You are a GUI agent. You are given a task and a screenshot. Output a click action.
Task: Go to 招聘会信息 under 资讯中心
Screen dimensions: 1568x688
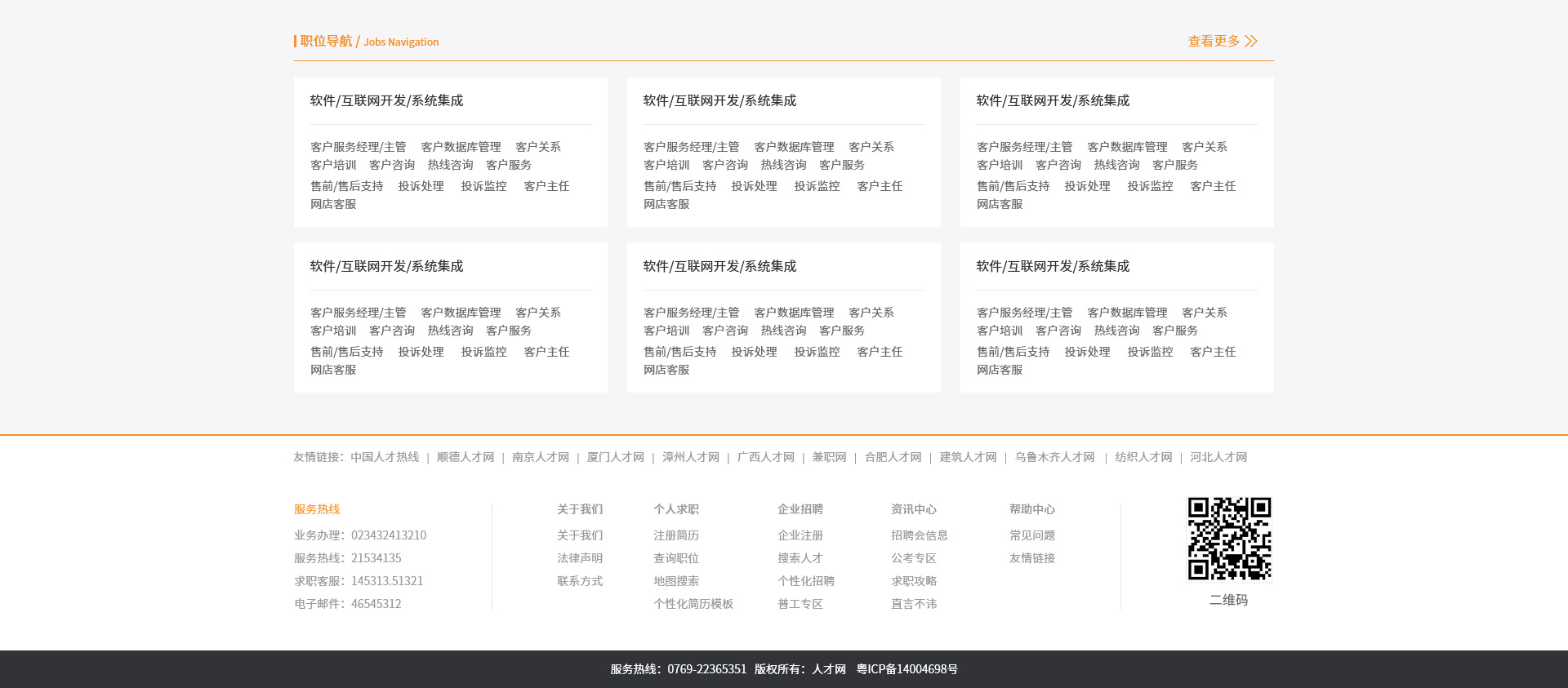pyautogui.click(x=920, y=536)
